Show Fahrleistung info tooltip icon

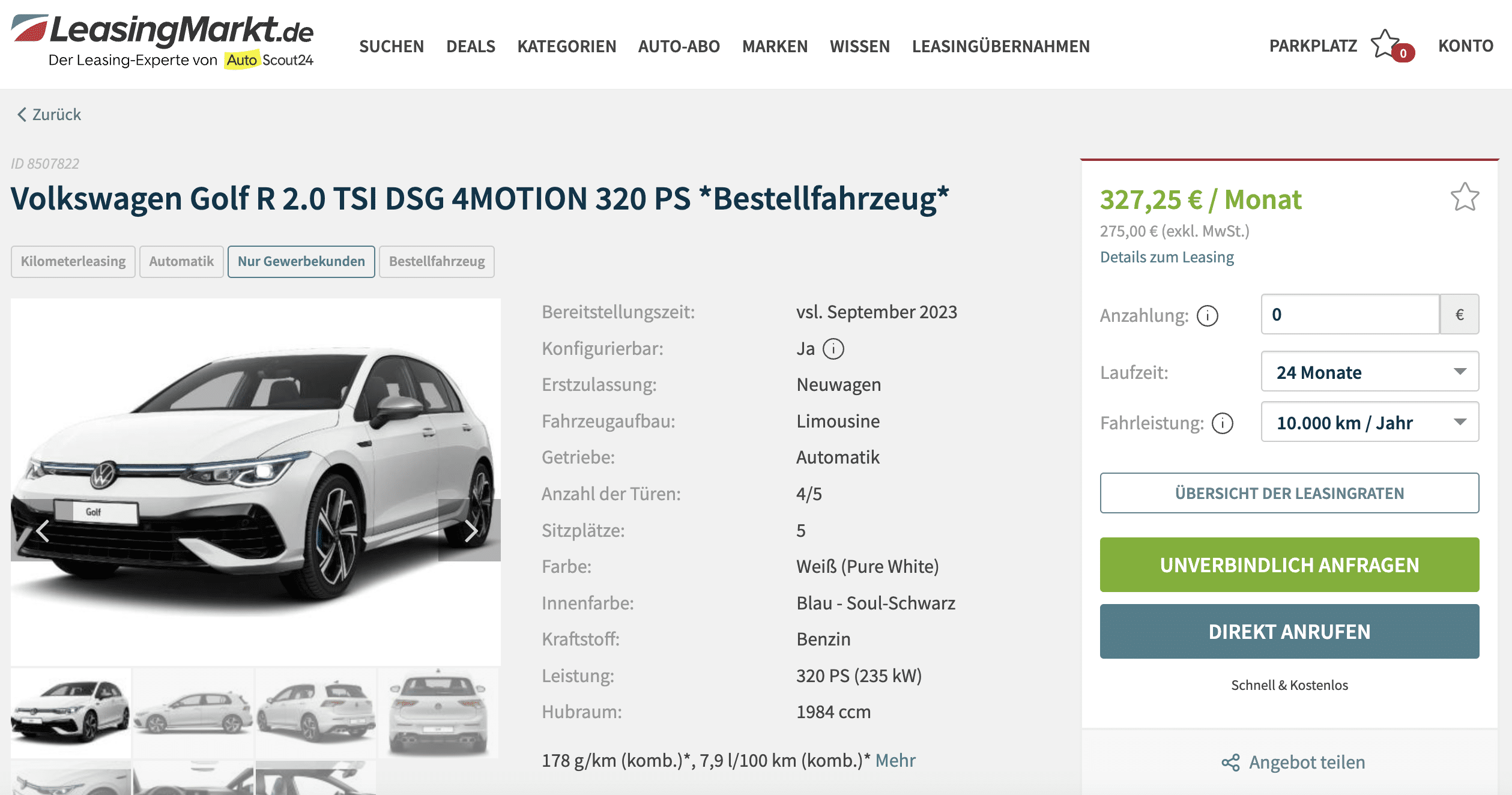pyautogui.click(x=1223, y=423)
